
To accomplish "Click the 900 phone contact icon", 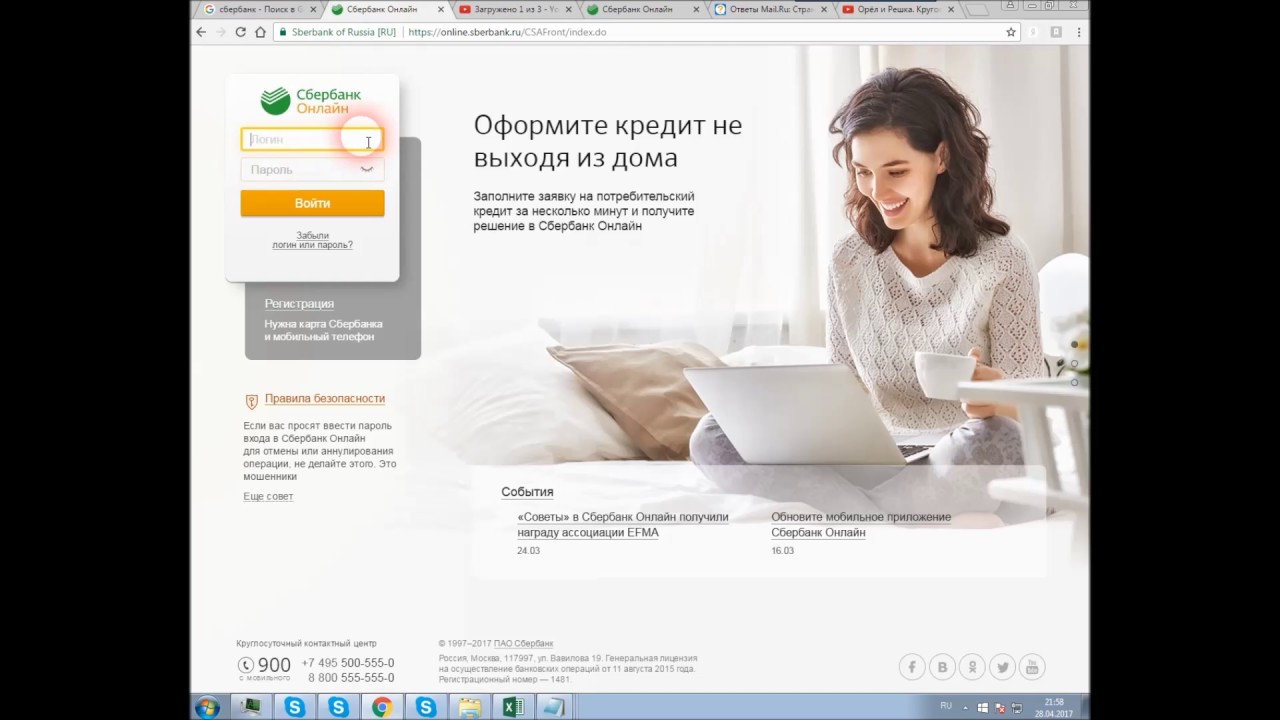I will pos(245,665).
